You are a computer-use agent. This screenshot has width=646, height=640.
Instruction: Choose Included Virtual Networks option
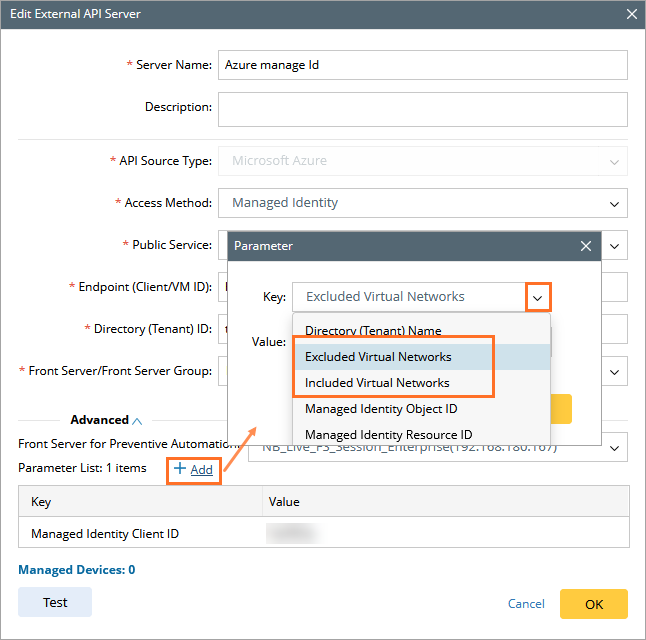click(377, 383)
